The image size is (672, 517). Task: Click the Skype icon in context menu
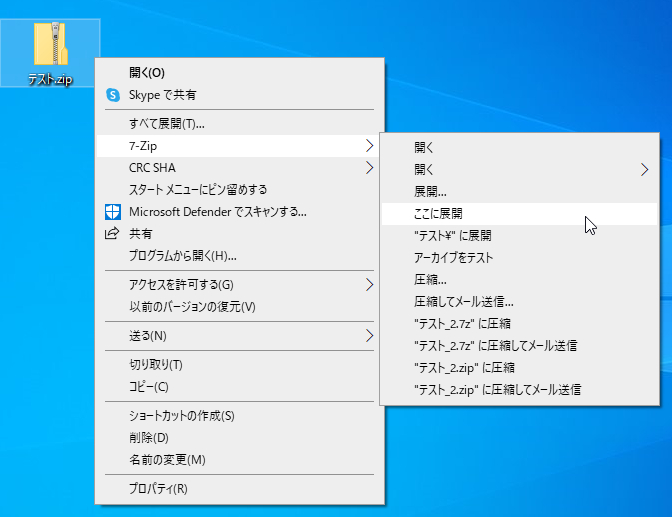click(113, 95)
